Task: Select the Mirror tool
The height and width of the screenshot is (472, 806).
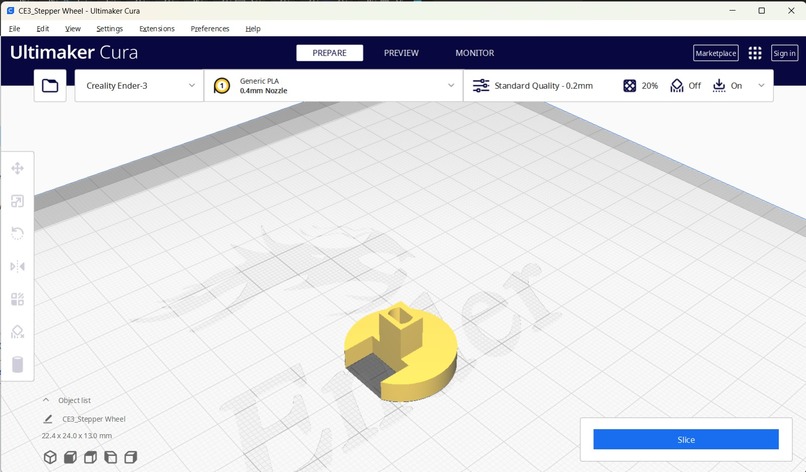Action: (17, 266)
